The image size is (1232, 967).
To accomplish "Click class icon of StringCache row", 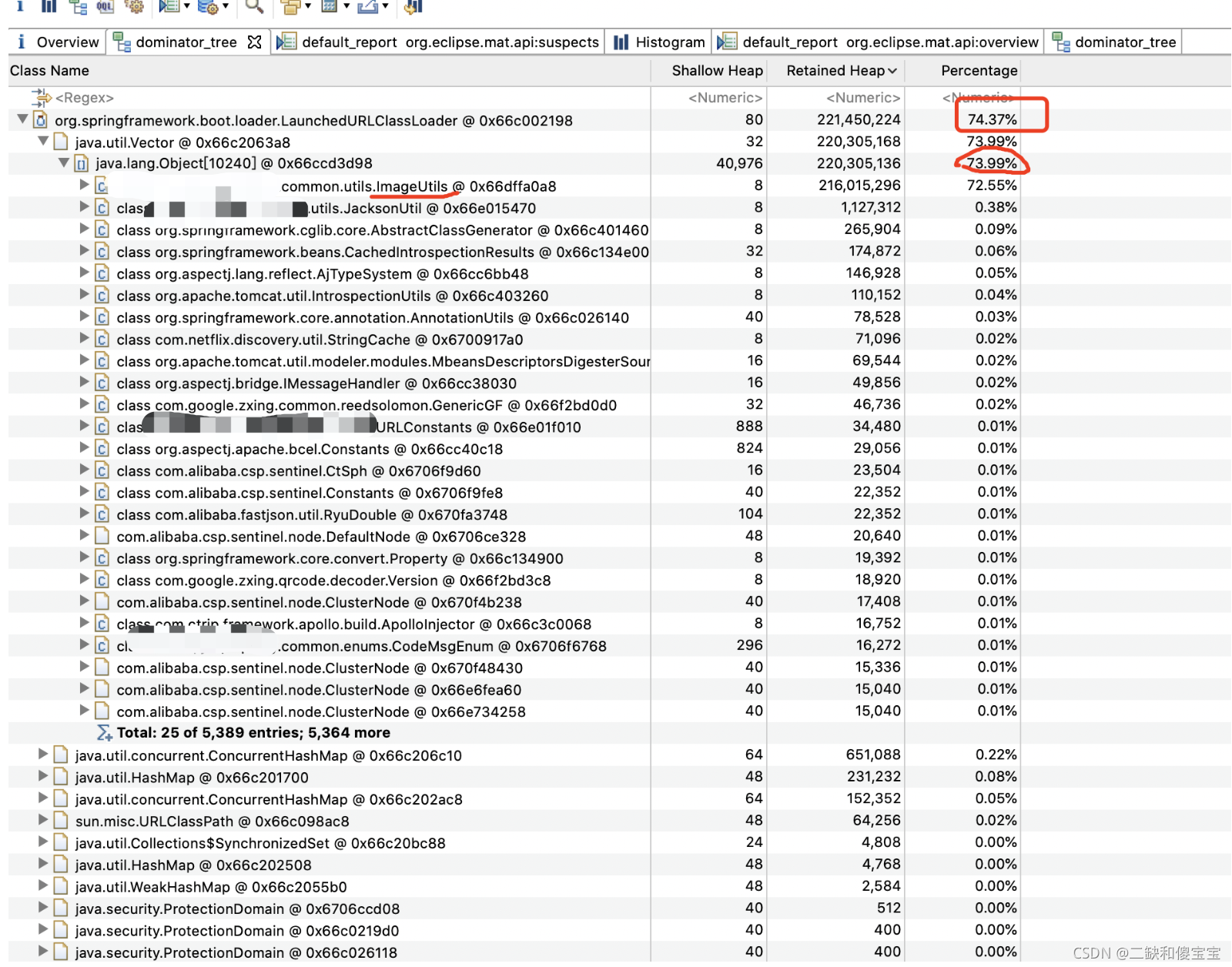I will coord(102,340).
